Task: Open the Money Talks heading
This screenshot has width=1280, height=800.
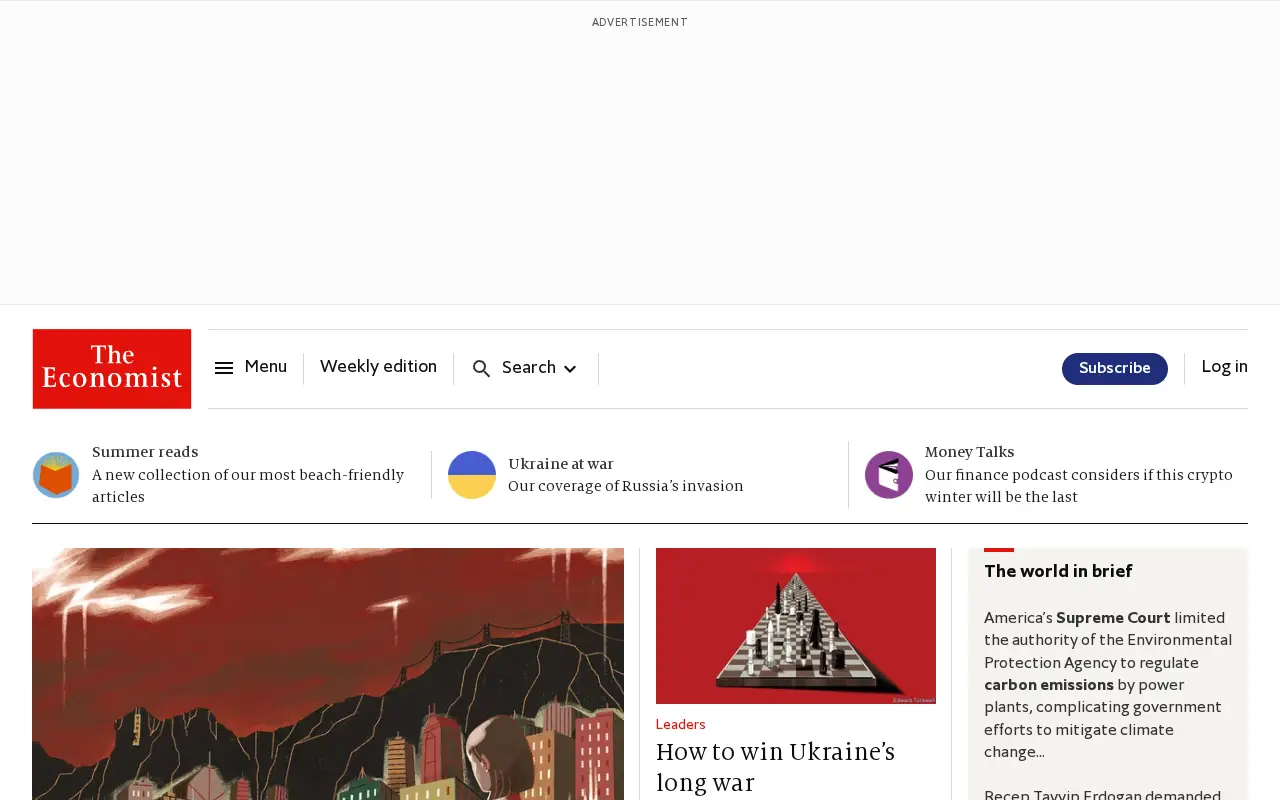Action: pos(969,453)
